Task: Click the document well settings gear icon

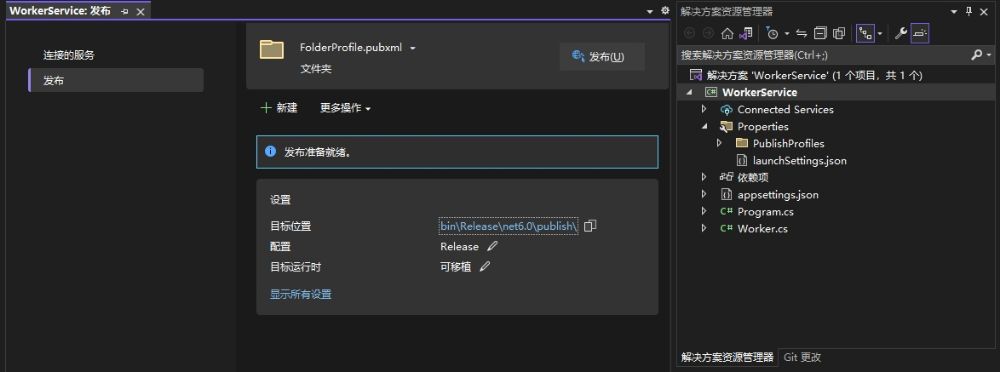Action: [665, 11]
